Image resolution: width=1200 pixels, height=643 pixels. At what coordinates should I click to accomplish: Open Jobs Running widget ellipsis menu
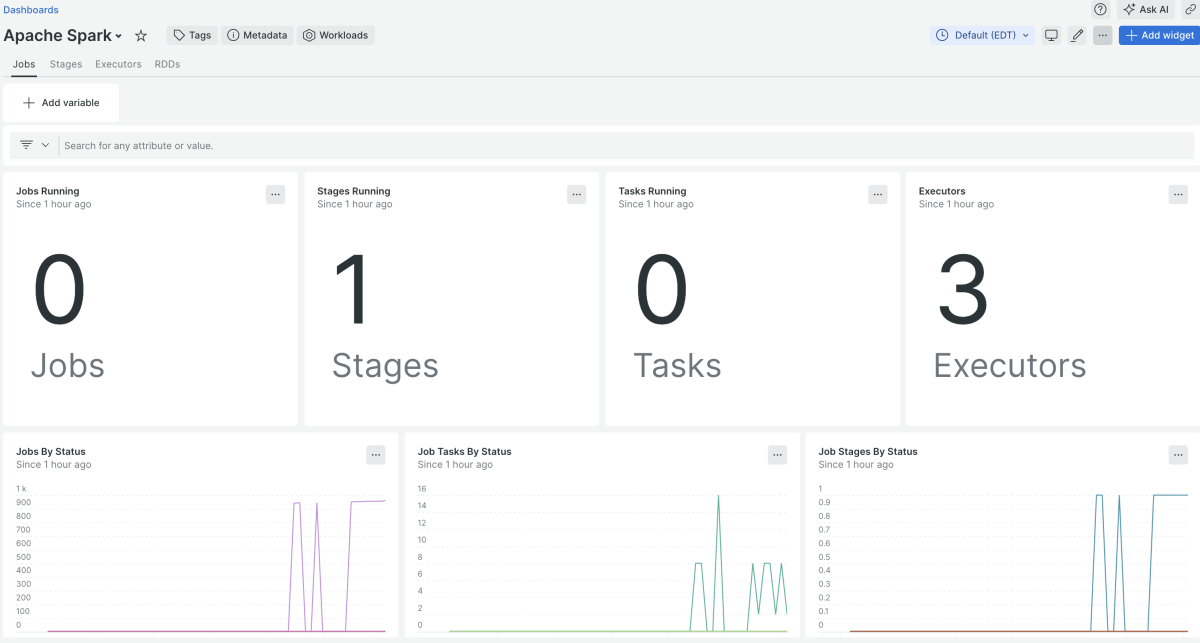pos(276,195)
